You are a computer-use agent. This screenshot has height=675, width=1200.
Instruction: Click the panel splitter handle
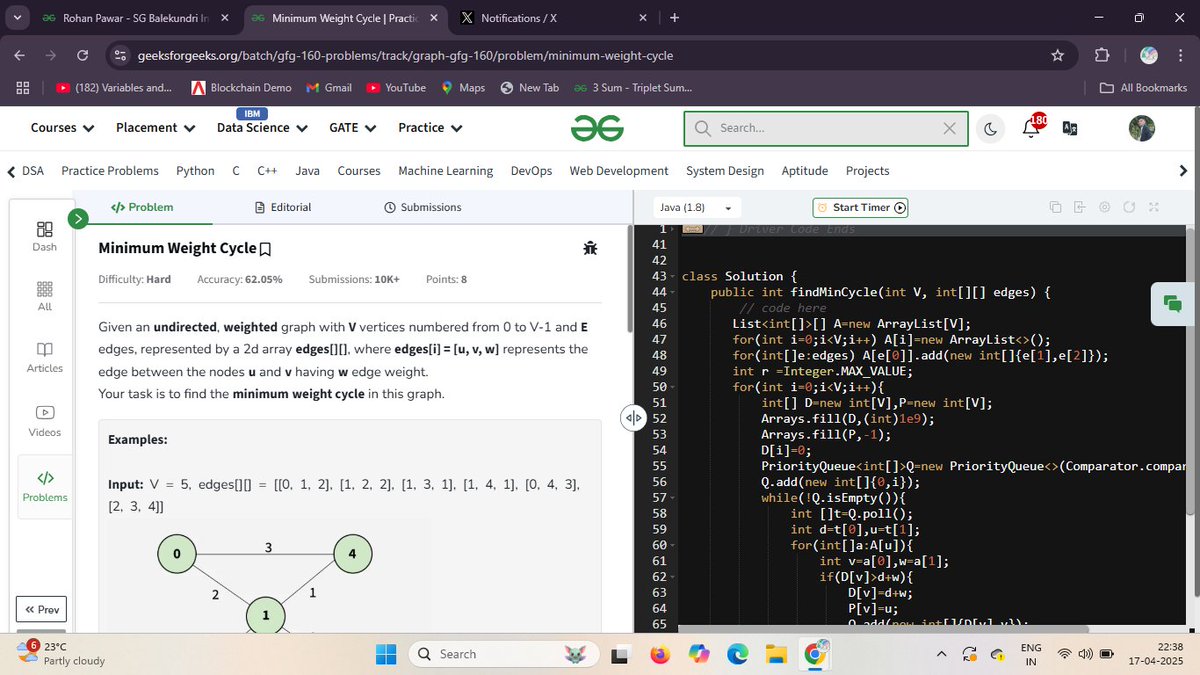point(633,417)
